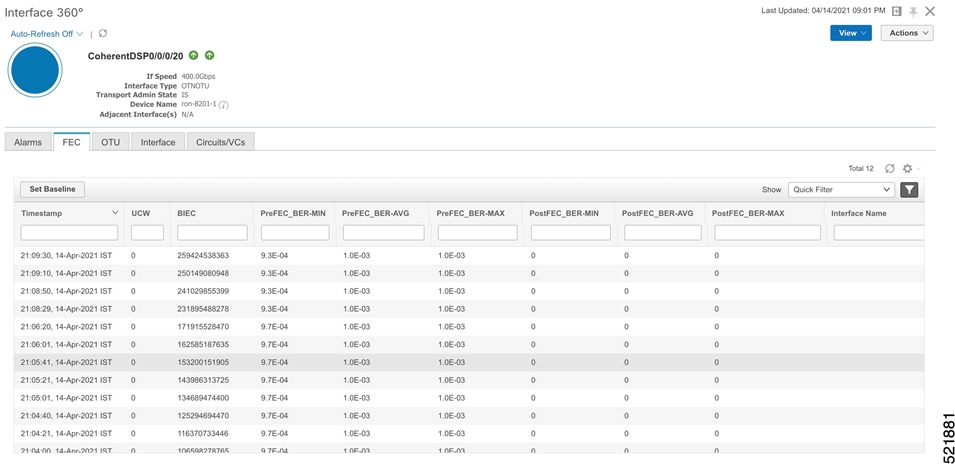Click the blue interface circle graphic
The height and width of the screenshot is (464, 955).
pyautogui.click(x=35, y=70)
